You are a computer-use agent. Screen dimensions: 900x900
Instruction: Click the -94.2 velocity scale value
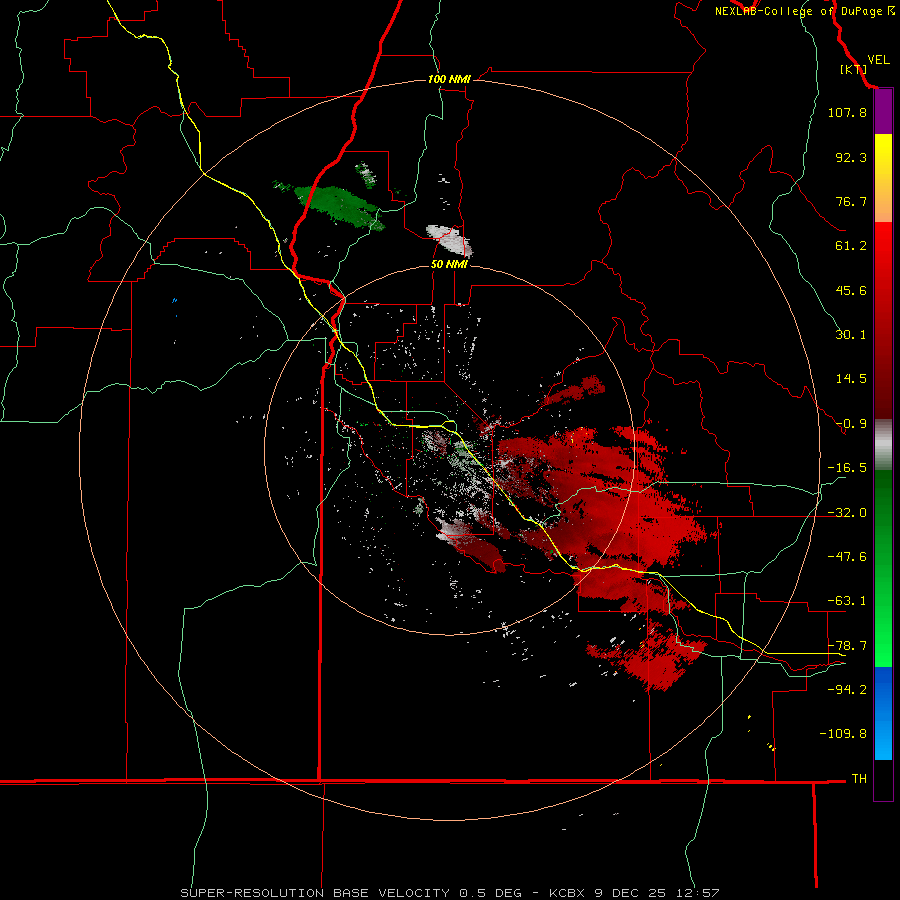click(847, 690)
